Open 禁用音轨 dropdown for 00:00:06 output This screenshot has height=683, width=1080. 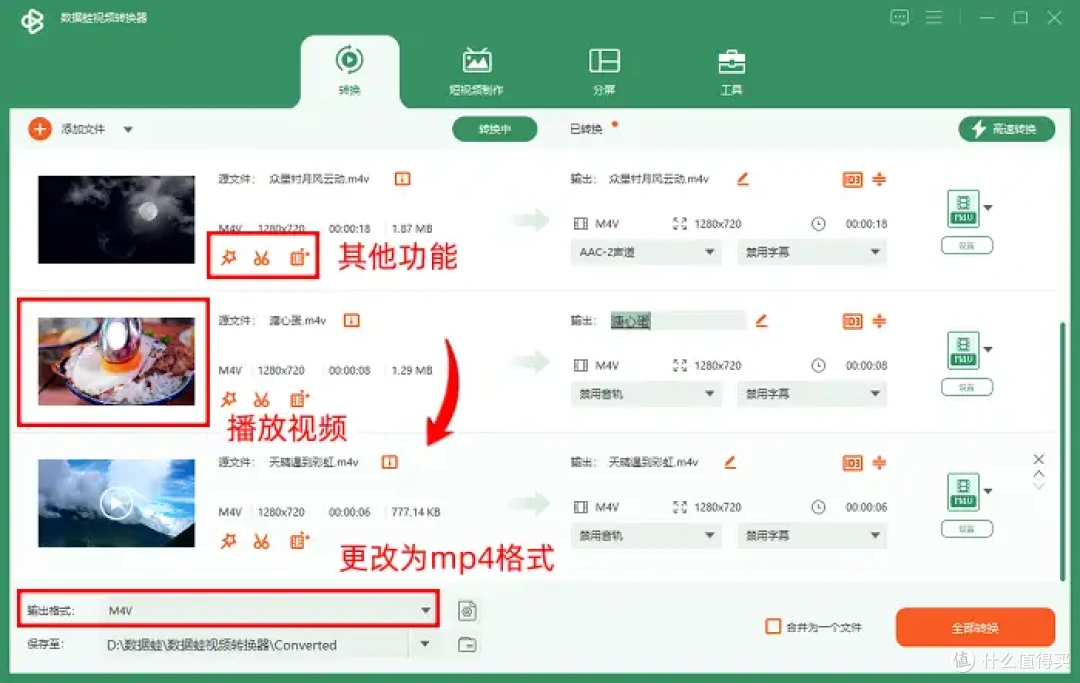point(645,535)
